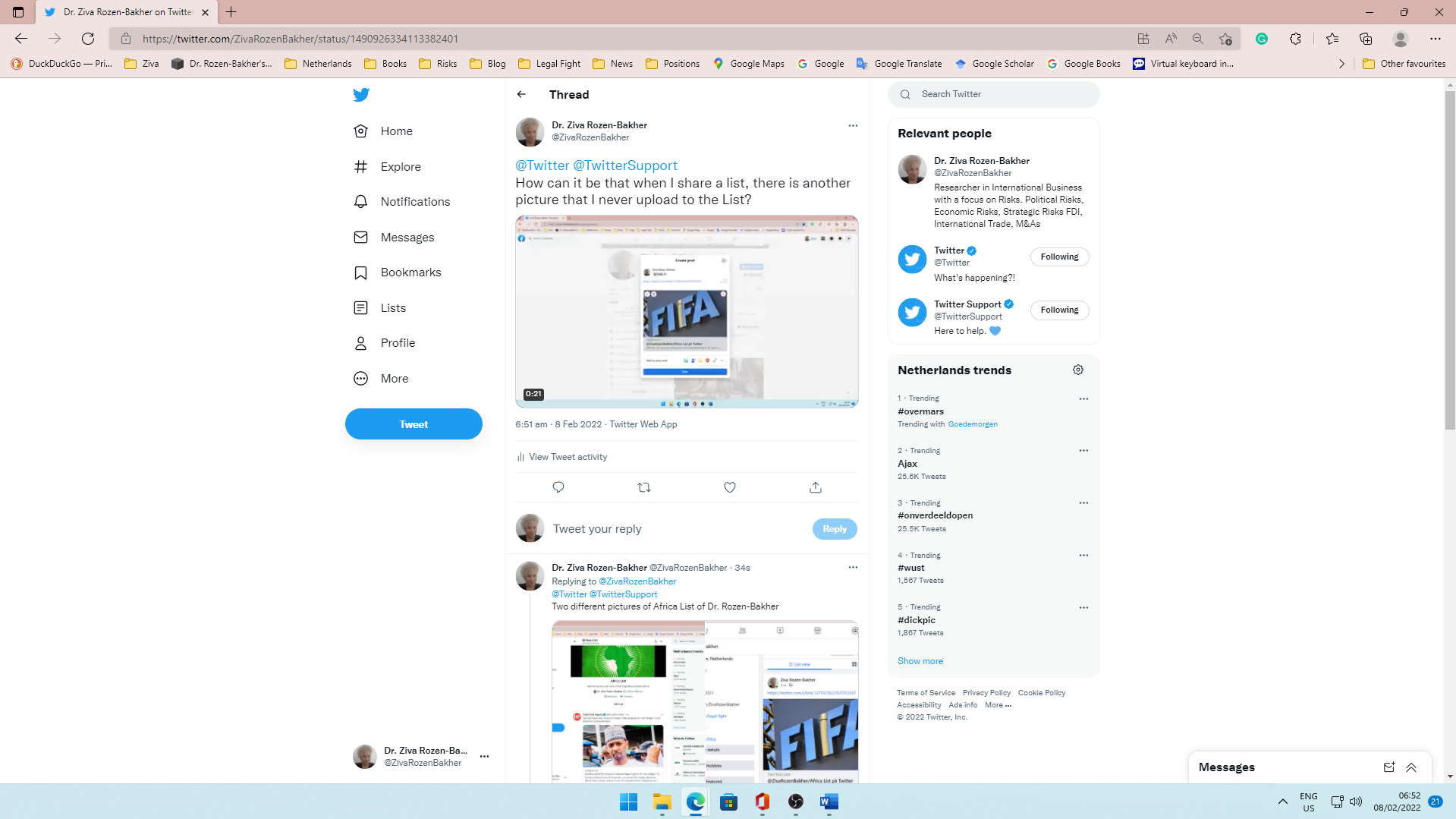The image size is (1456, 819).
Task: Open @Twitter mention link in tweet
Action: point(542,165)
